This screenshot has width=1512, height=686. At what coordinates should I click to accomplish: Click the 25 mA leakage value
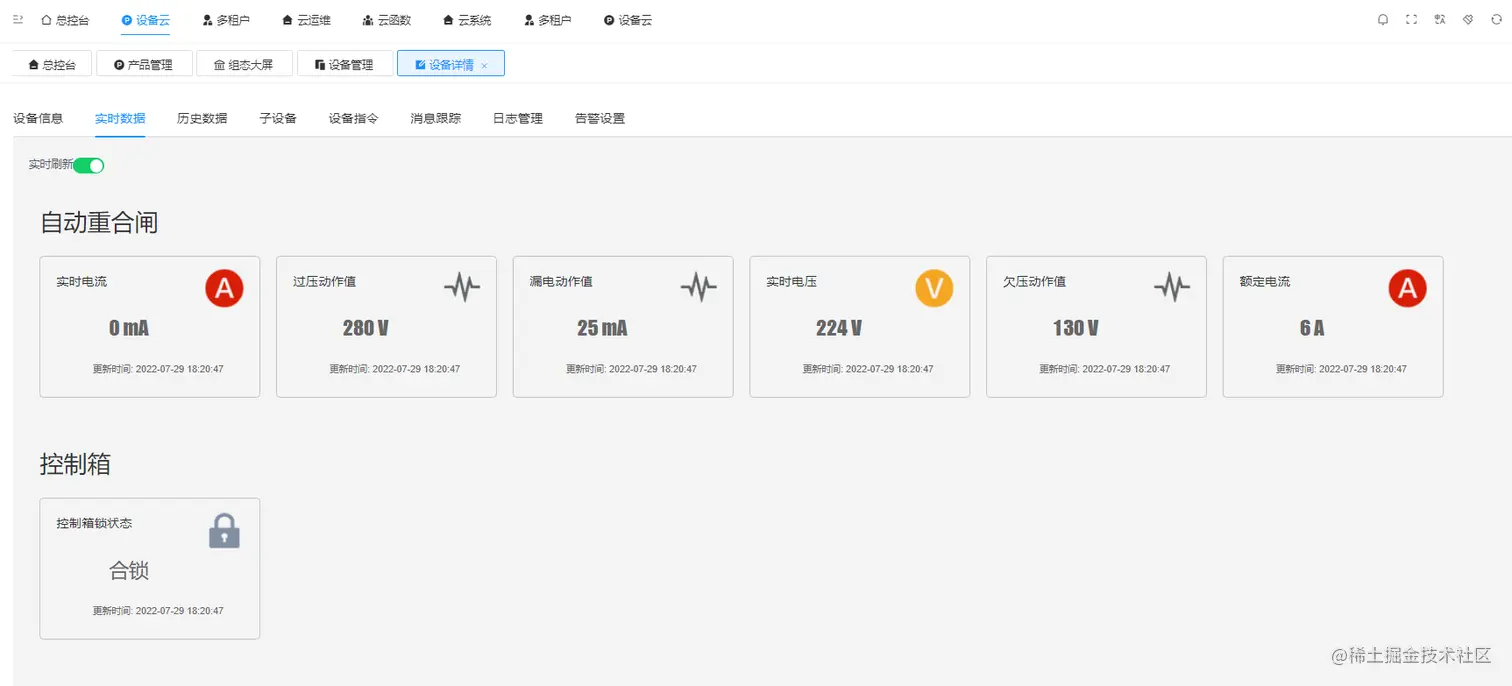click(x=602, y=328)
